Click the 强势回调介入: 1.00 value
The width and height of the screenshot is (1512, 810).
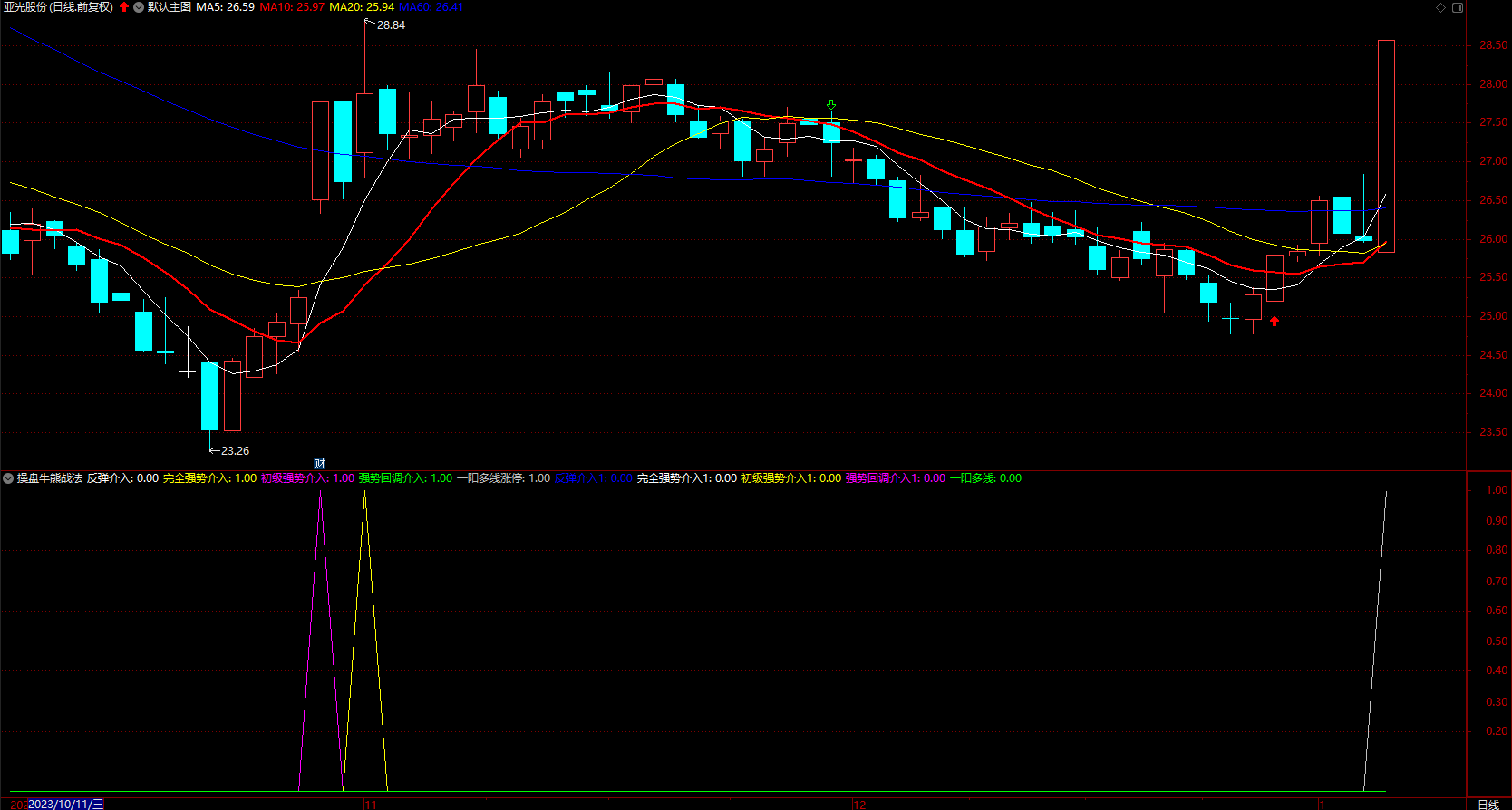[406, 478]
